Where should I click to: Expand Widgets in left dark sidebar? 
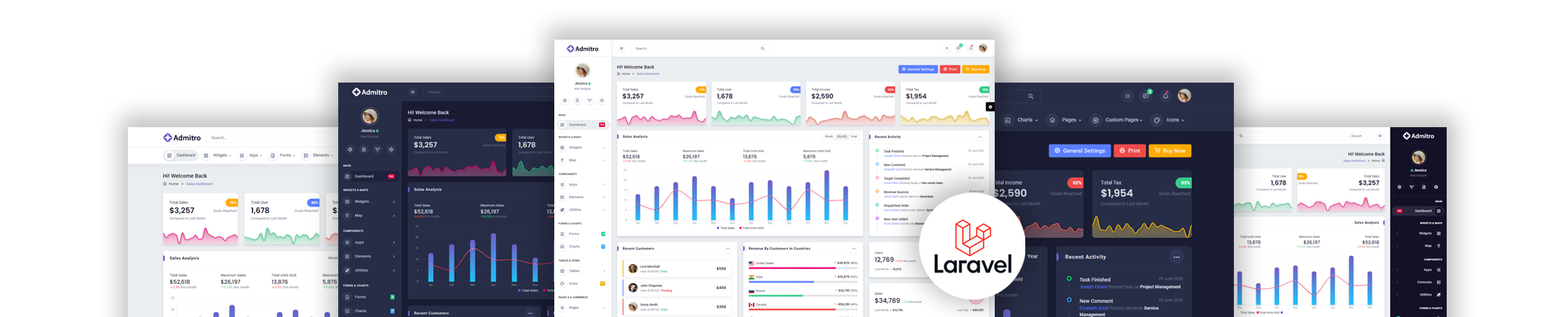point(369,201)
